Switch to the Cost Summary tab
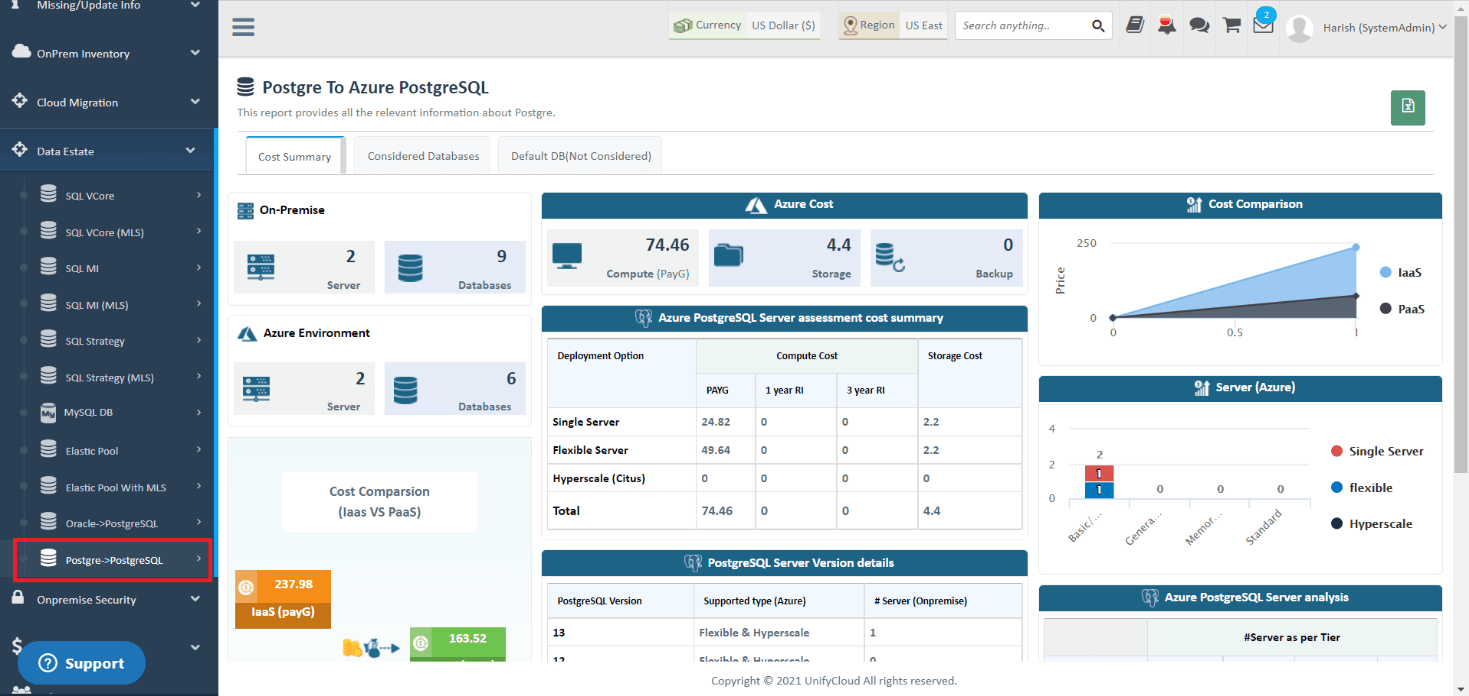This screenshot has height=696, width=1469. pyautogui.click(x=295, y=156)
